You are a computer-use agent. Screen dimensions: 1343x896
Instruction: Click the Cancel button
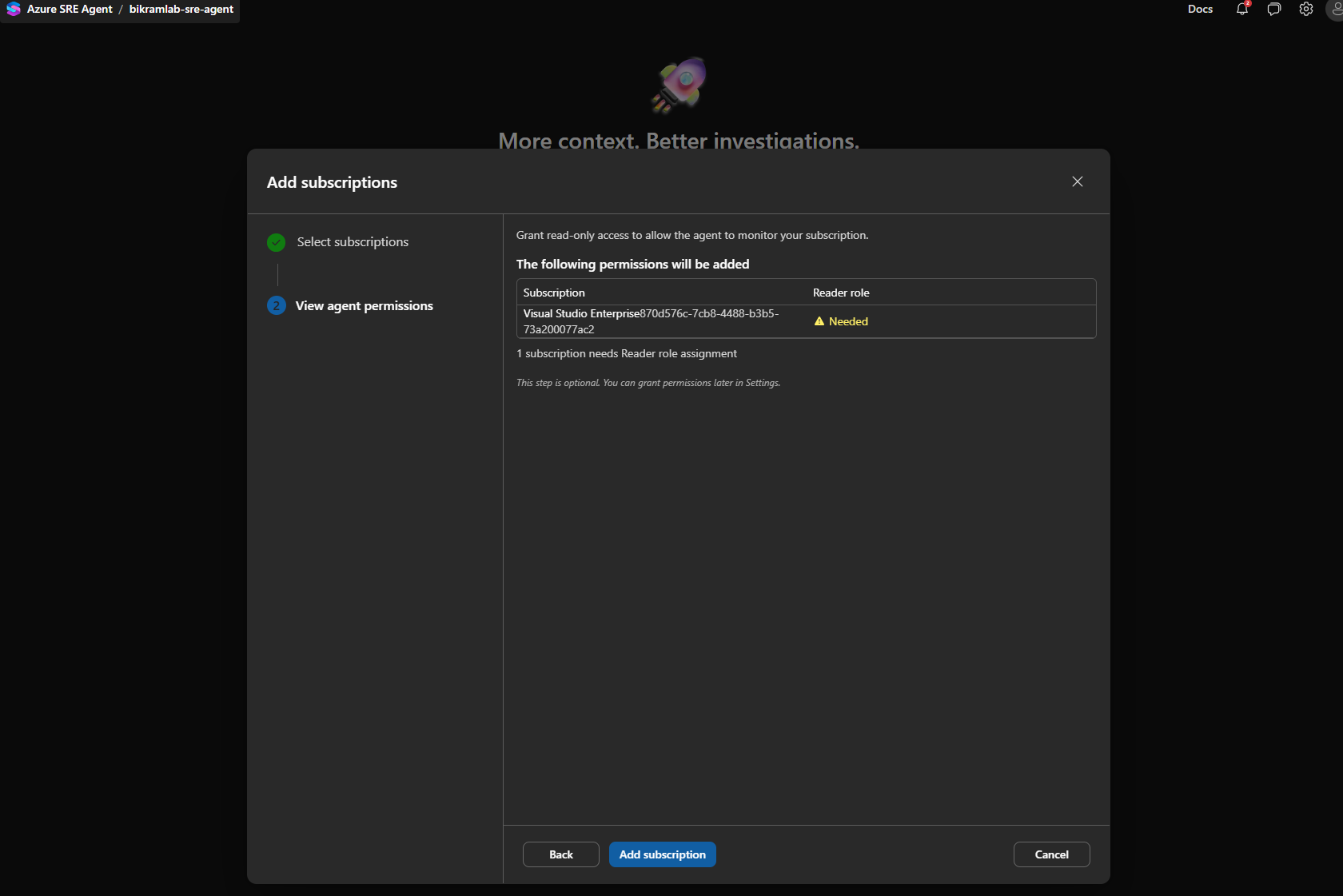[1052, 854]
